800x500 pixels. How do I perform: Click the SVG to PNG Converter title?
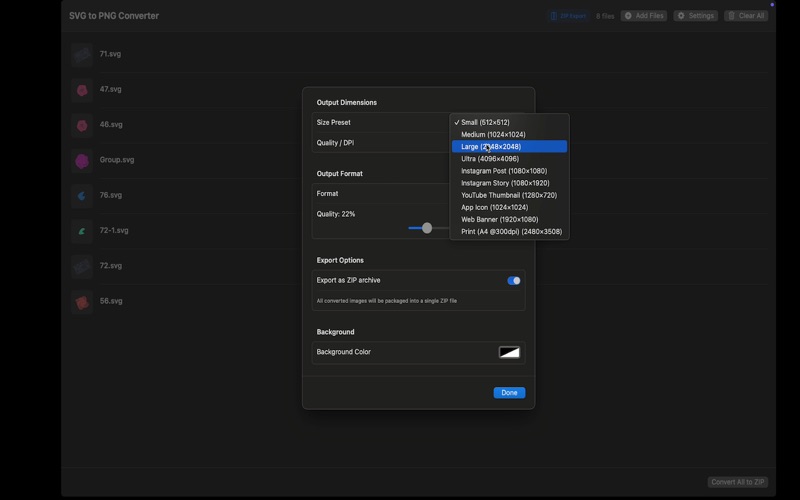(x=114, y=16)
